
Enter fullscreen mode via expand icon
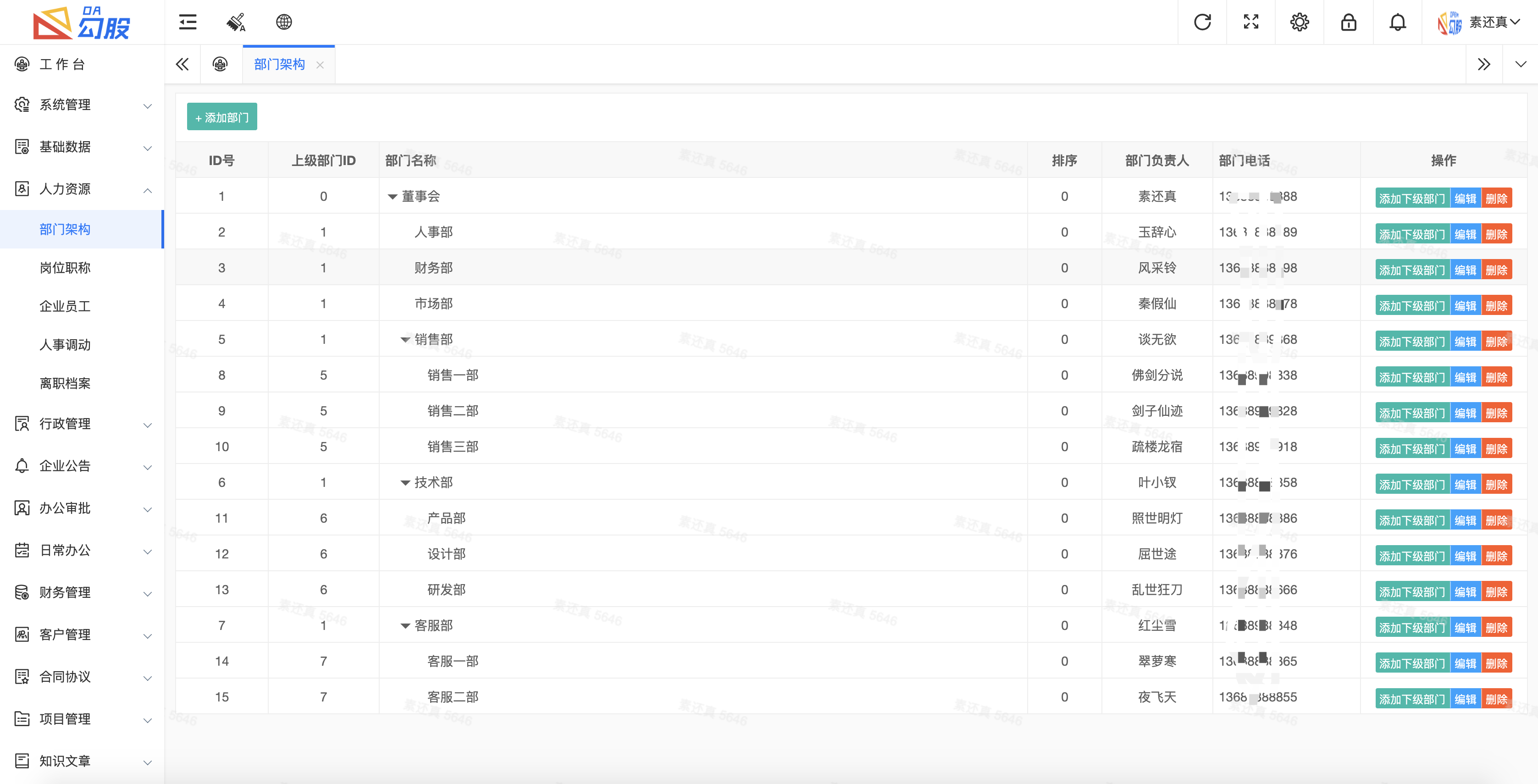click(1251, 22)
